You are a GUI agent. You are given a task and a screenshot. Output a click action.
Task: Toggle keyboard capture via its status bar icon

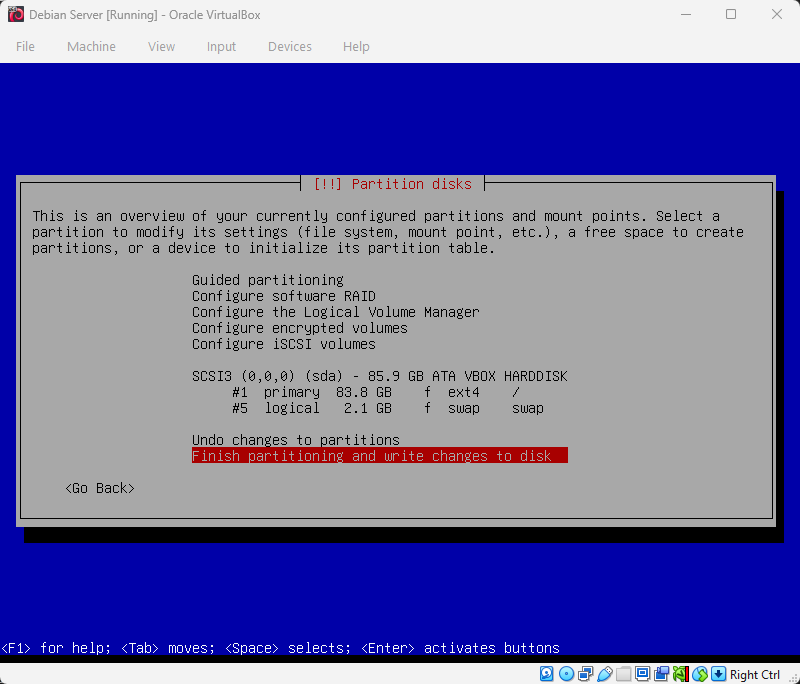[716, 673]
